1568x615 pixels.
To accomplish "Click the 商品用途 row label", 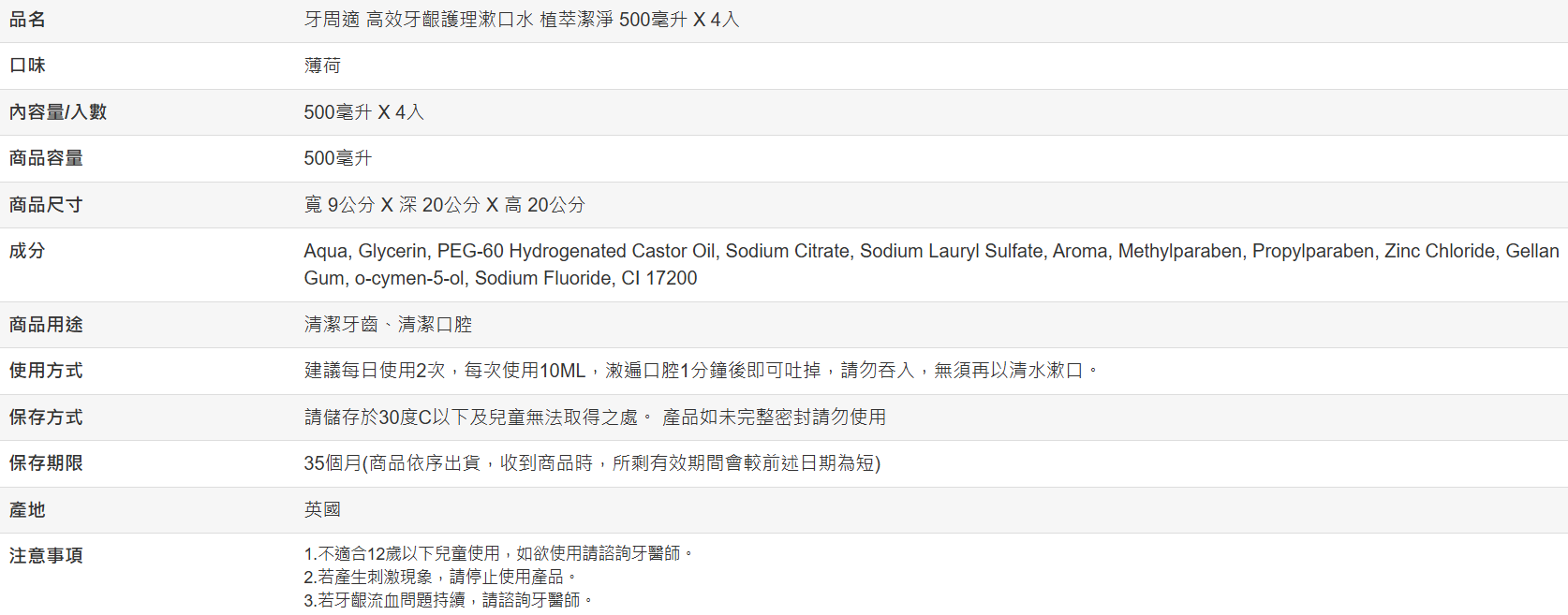I will coord(46,325).
